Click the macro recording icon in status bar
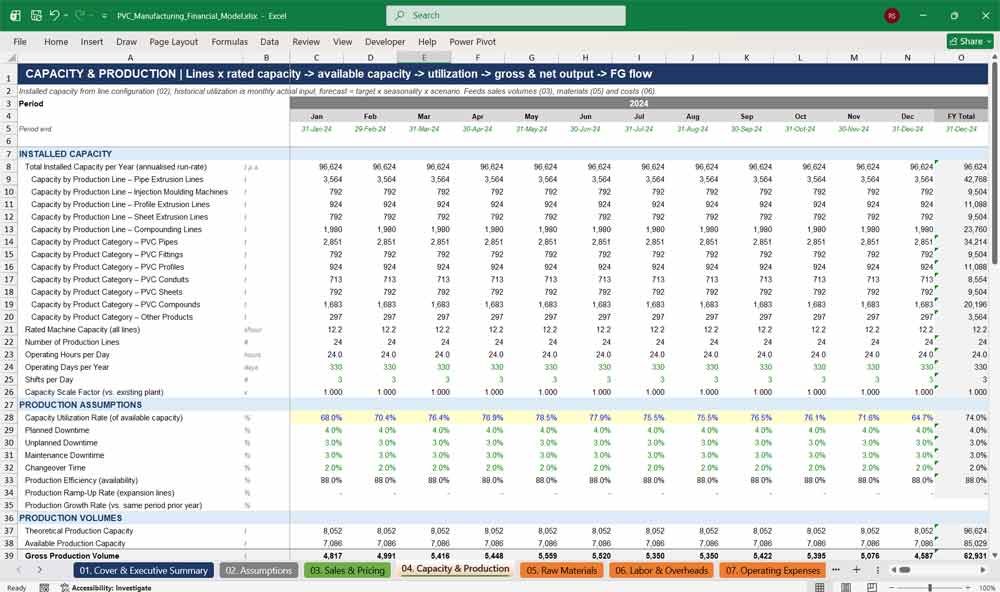Image resolution: width=1000 pixels, height=592 pixels. tap(44, 588)
